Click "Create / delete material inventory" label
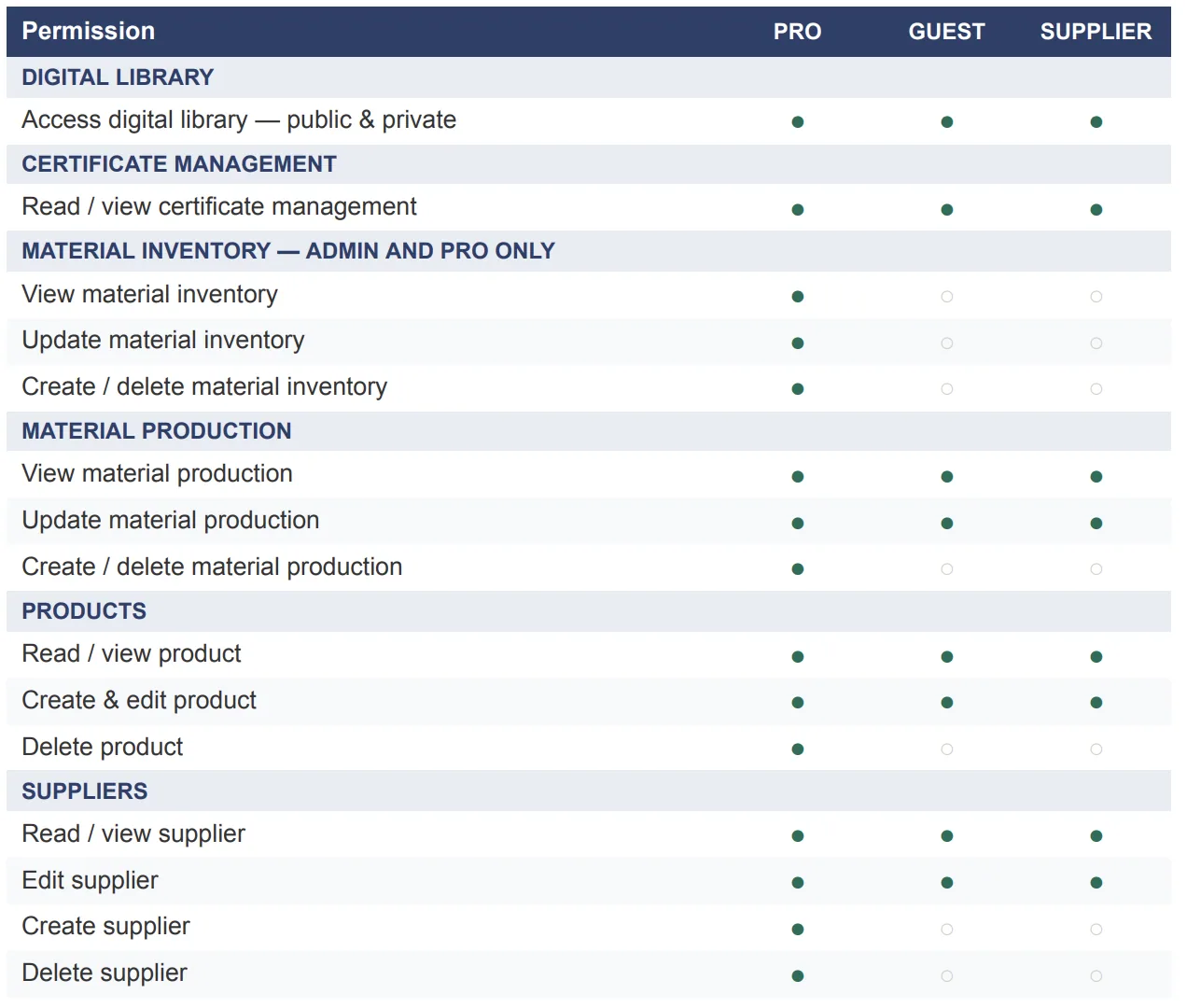Viewport: 1187px width, 1008px height. point(204,387)
